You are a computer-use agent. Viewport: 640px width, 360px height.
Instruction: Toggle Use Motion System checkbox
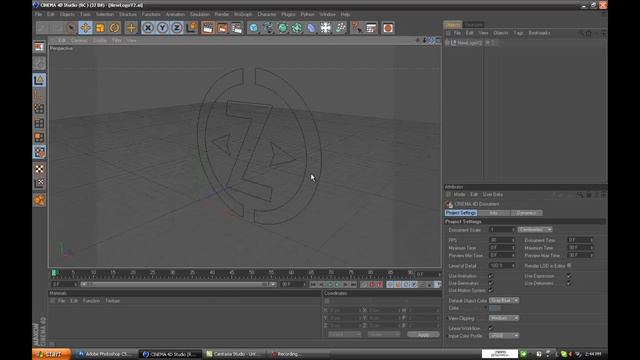pos(491,291)
